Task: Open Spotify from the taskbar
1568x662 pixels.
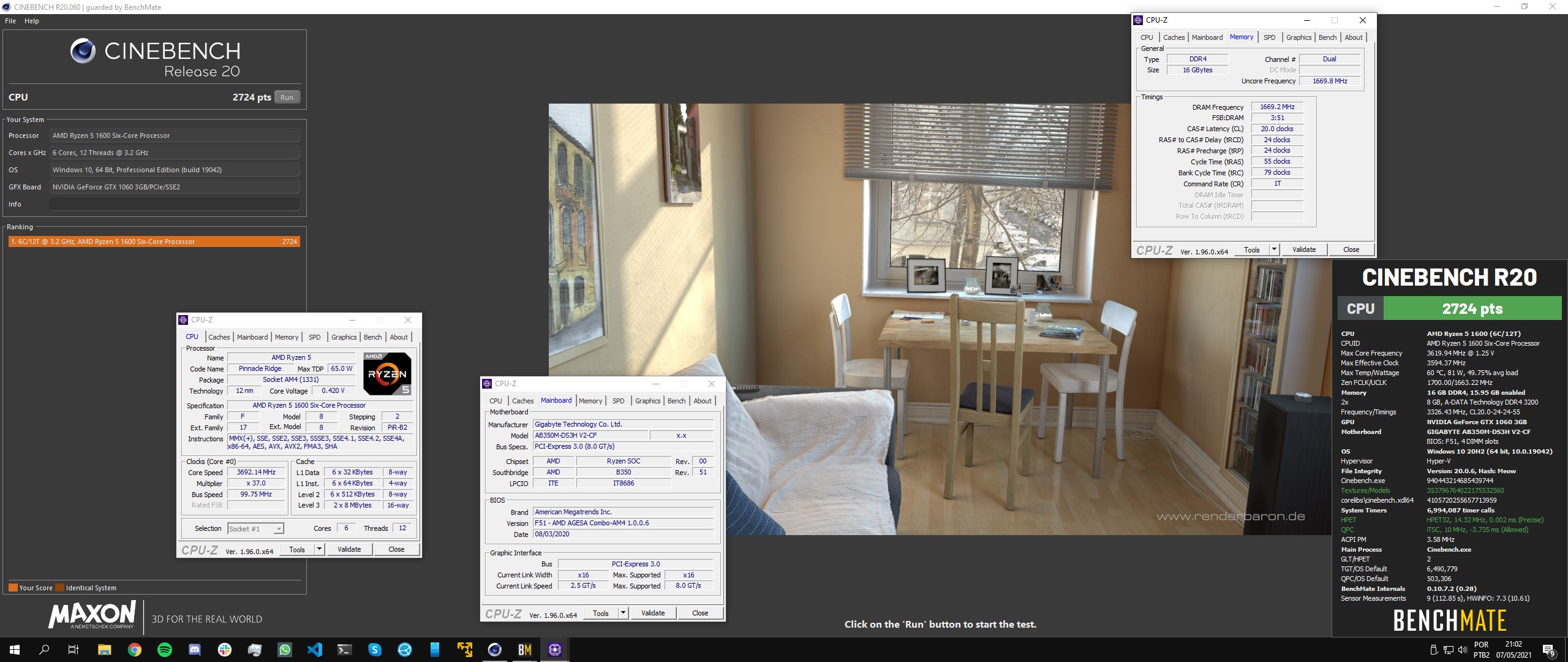Action: click(165, 650)
